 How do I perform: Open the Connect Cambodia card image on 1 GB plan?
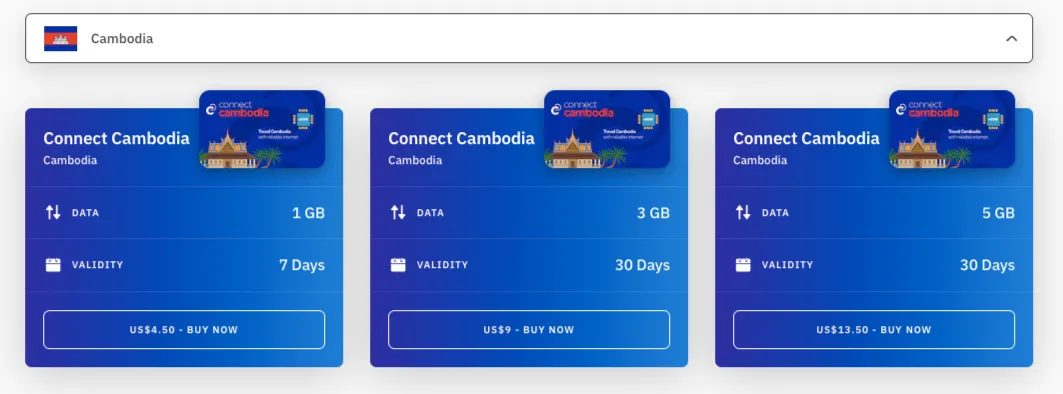click(262, 129)
